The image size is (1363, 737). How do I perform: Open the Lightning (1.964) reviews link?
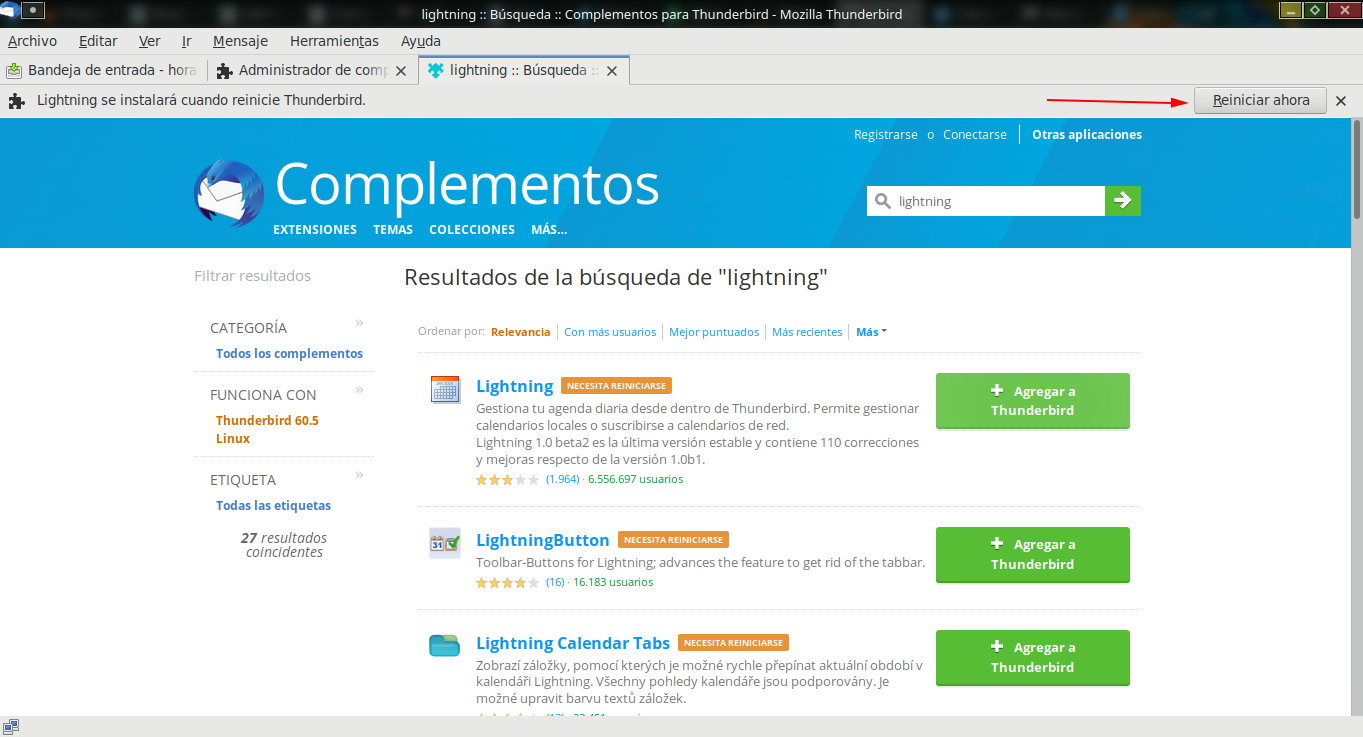562,480
